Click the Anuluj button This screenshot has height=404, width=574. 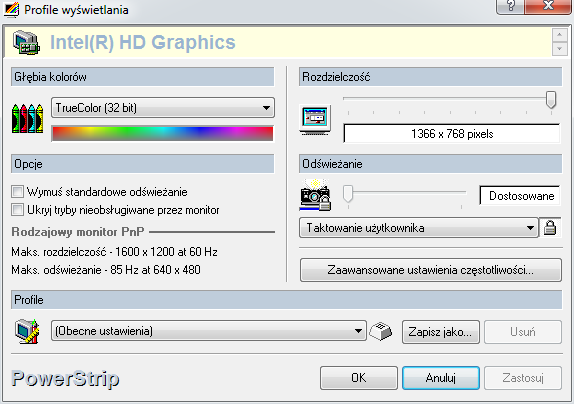[441, 378]
